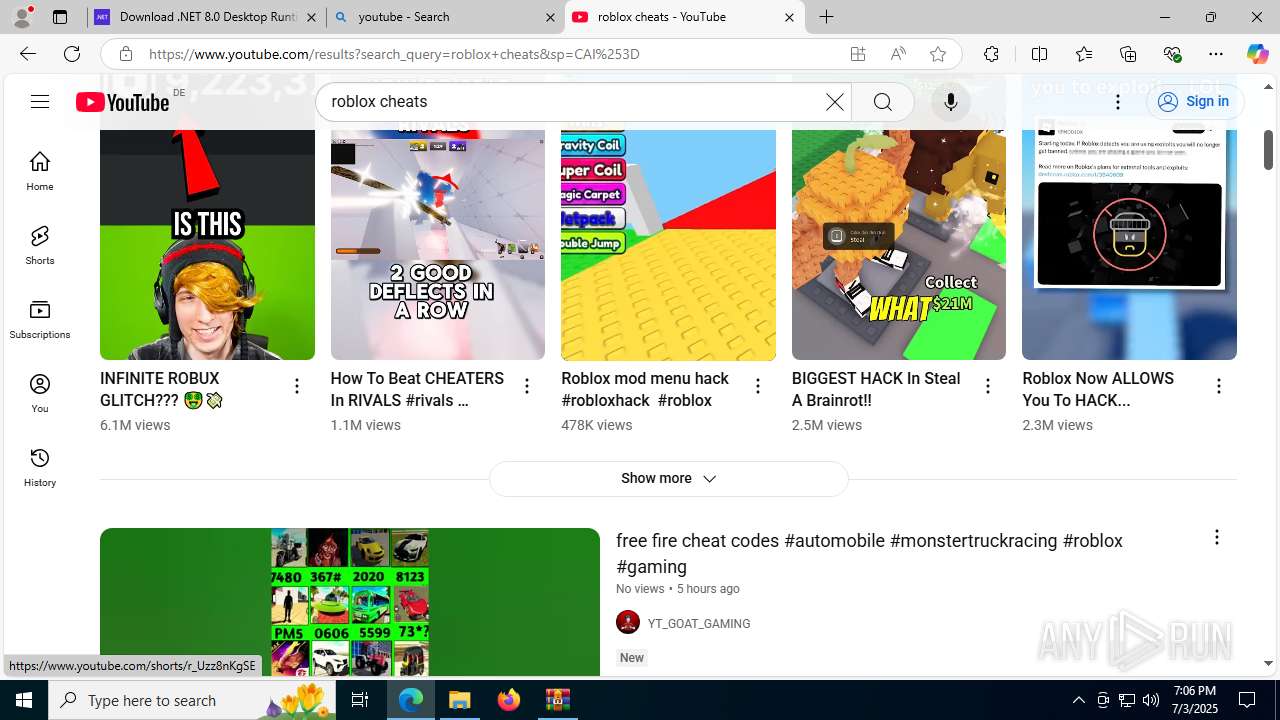Click the taskbar search box
This screenshot has height=720, width=1280.
point(192,700)
